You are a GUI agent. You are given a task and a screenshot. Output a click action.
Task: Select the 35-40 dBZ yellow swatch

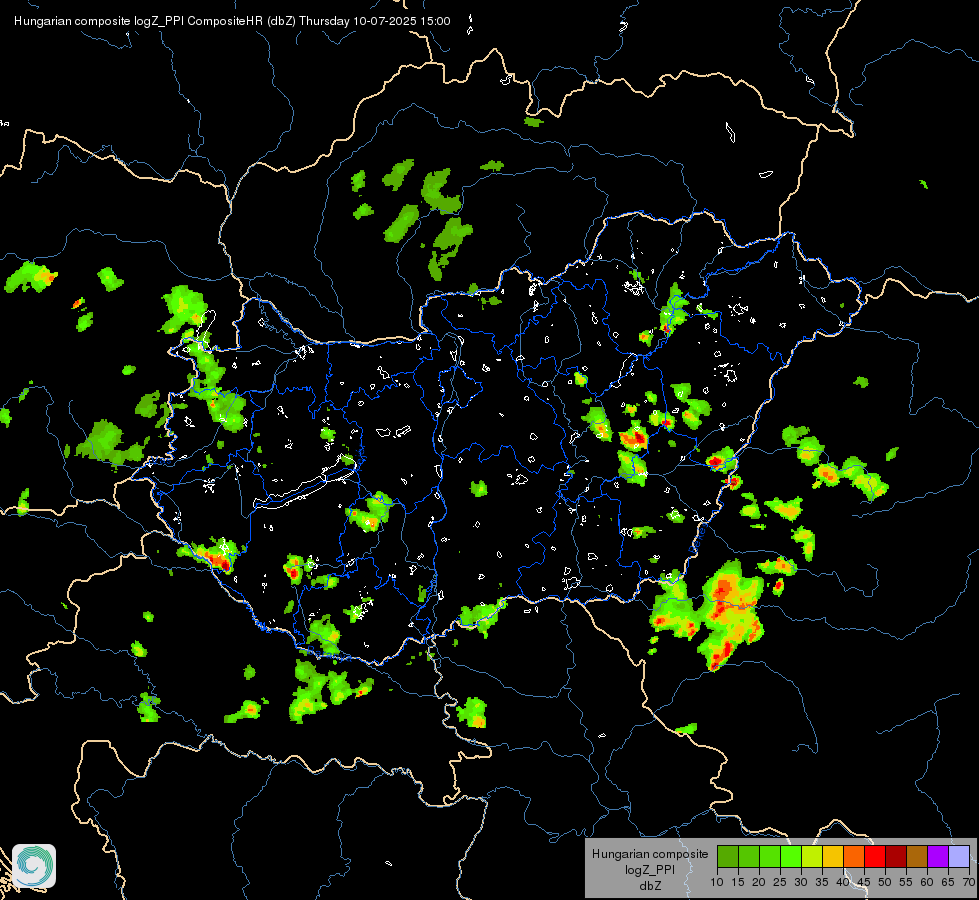[x=833, y=856]
